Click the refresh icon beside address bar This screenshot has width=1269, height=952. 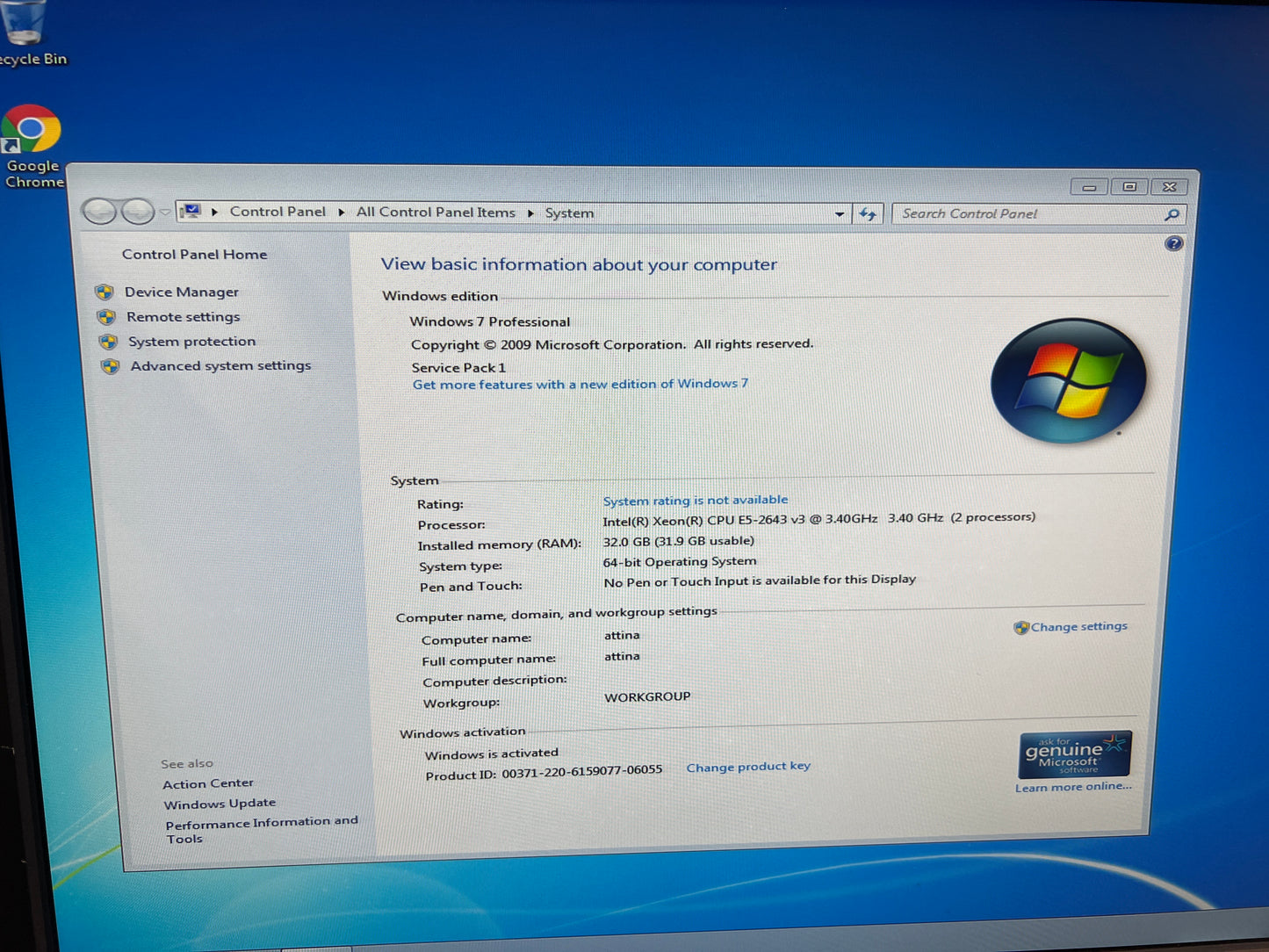tap(868, 213)
